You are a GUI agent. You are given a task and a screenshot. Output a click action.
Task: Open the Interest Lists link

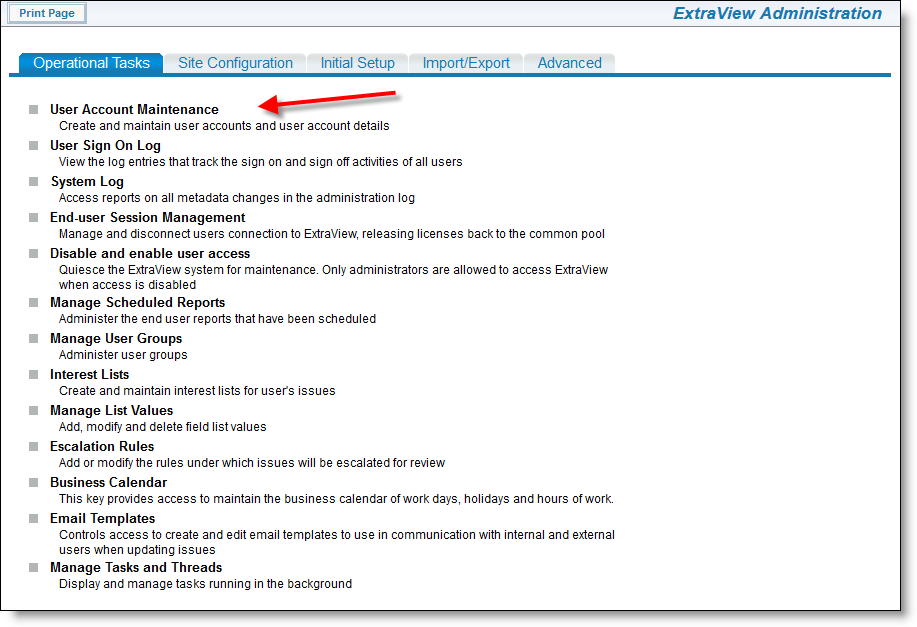click(x=89, y=374)
